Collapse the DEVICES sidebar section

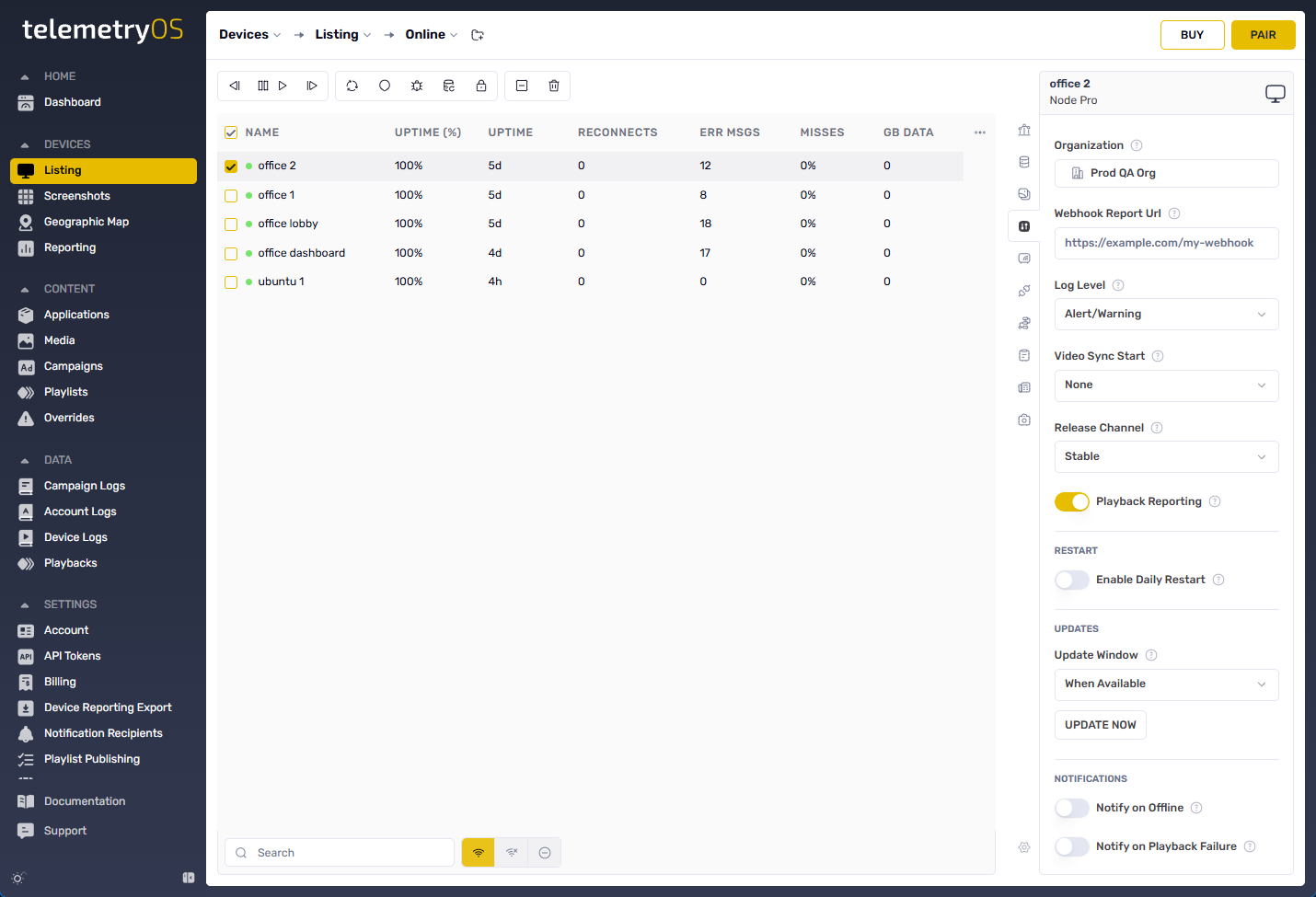[x=25, y=145]
